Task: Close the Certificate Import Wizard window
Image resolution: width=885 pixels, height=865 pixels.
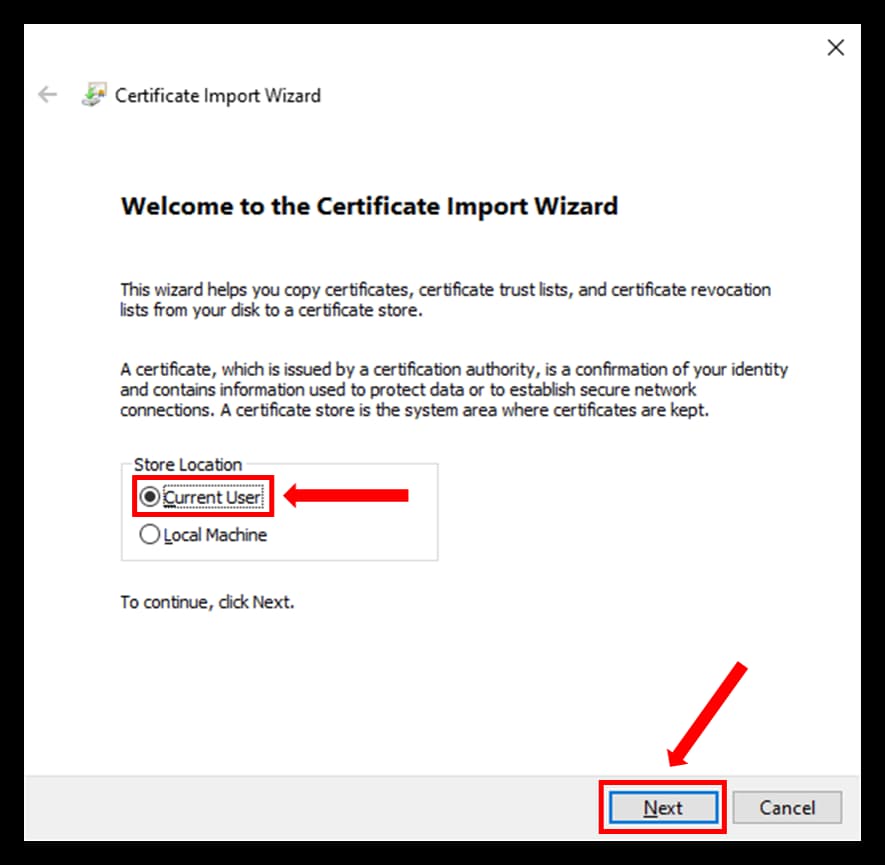Action: tap(836, 47)
